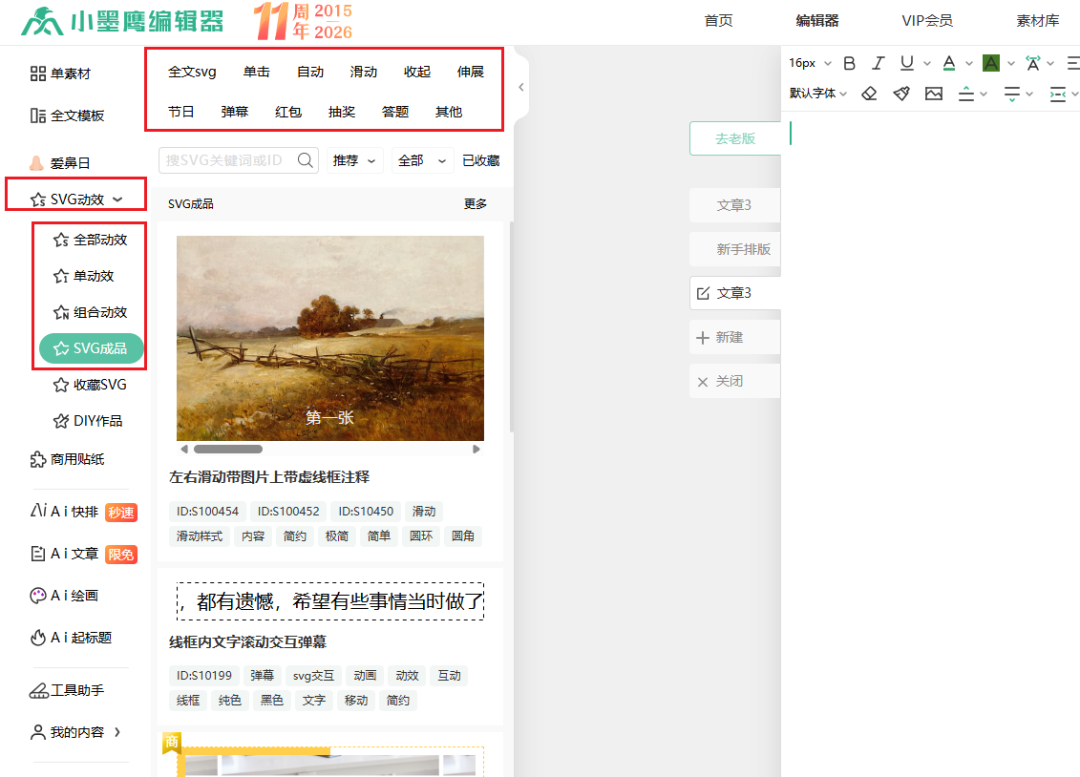Click the image carousel right arrow
Viewport: 1080px width, 777px height.
coord(476,449)
